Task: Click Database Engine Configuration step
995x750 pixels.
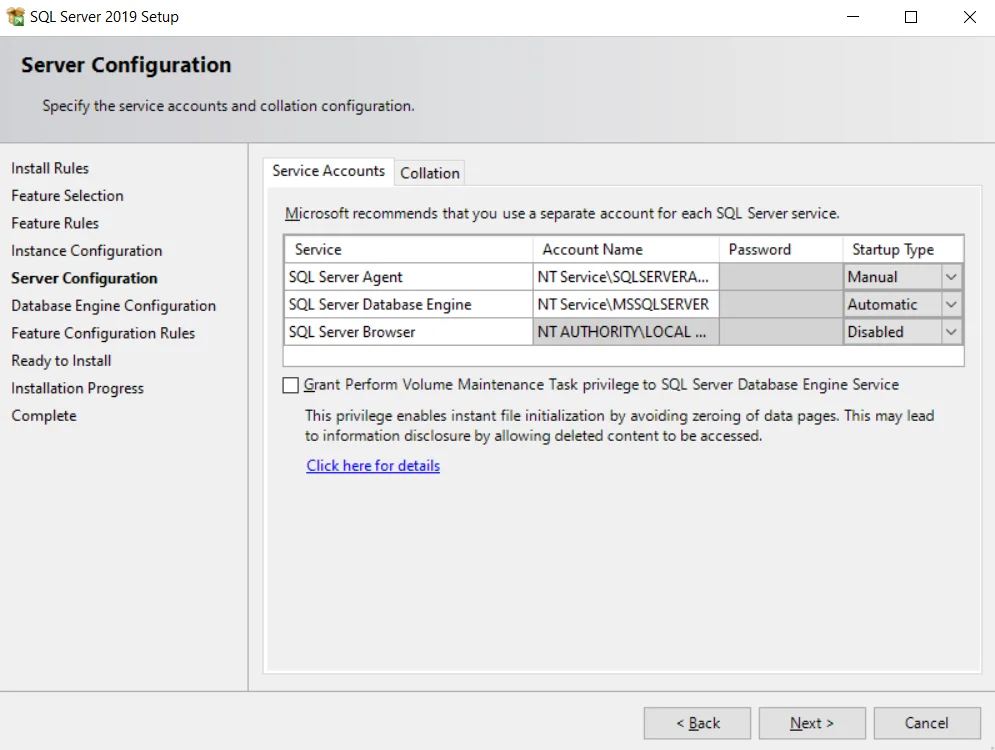Action: click(x=114, y=306)
